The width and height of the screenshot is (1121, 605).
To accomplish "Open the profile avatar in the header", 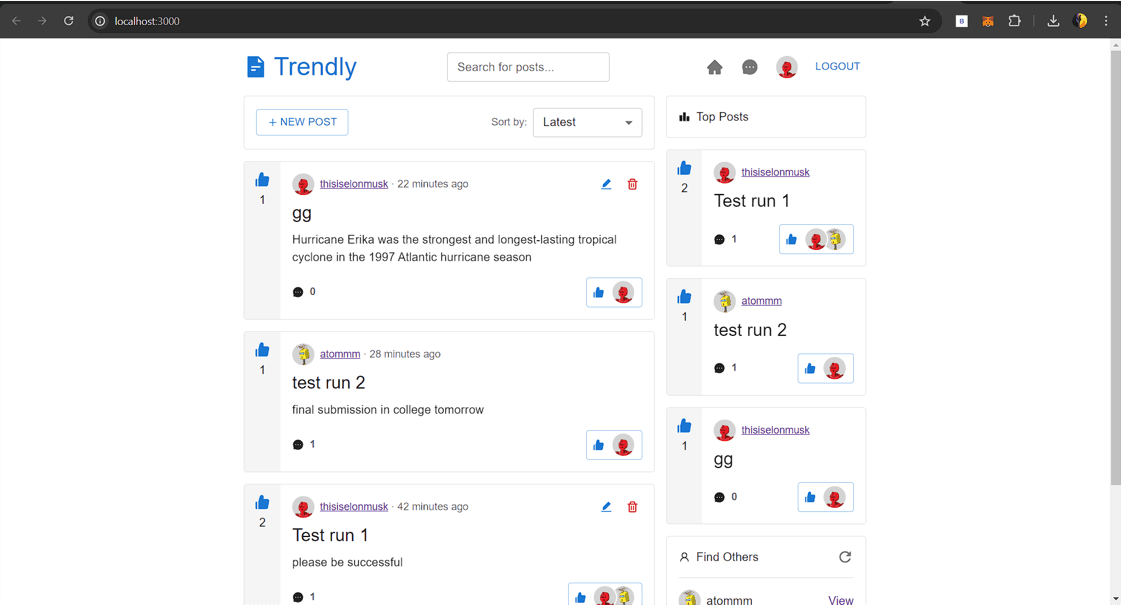I will (786, 67).
